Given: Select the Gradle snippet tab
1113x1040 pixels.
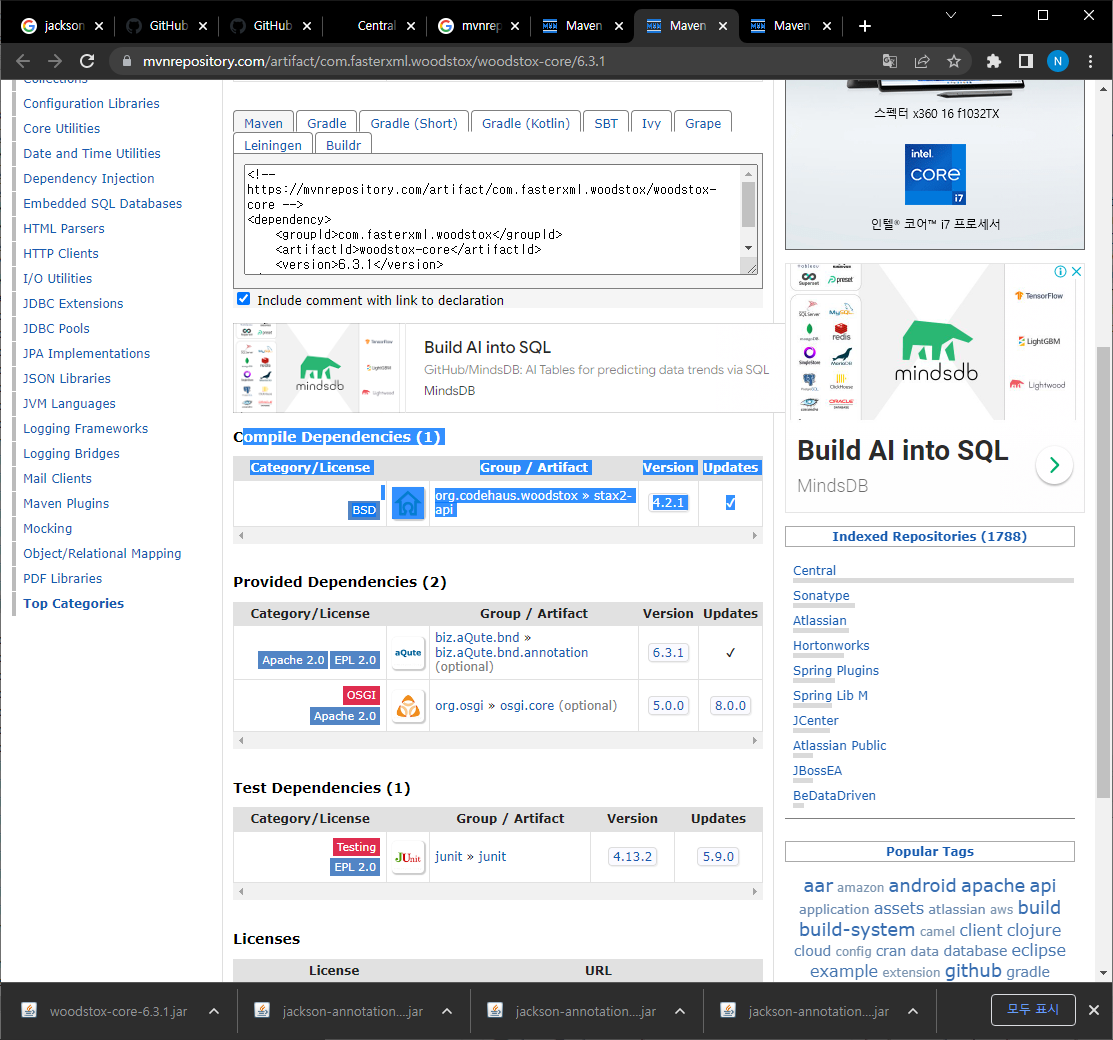Looking at the screenshot, I should 327,123.
